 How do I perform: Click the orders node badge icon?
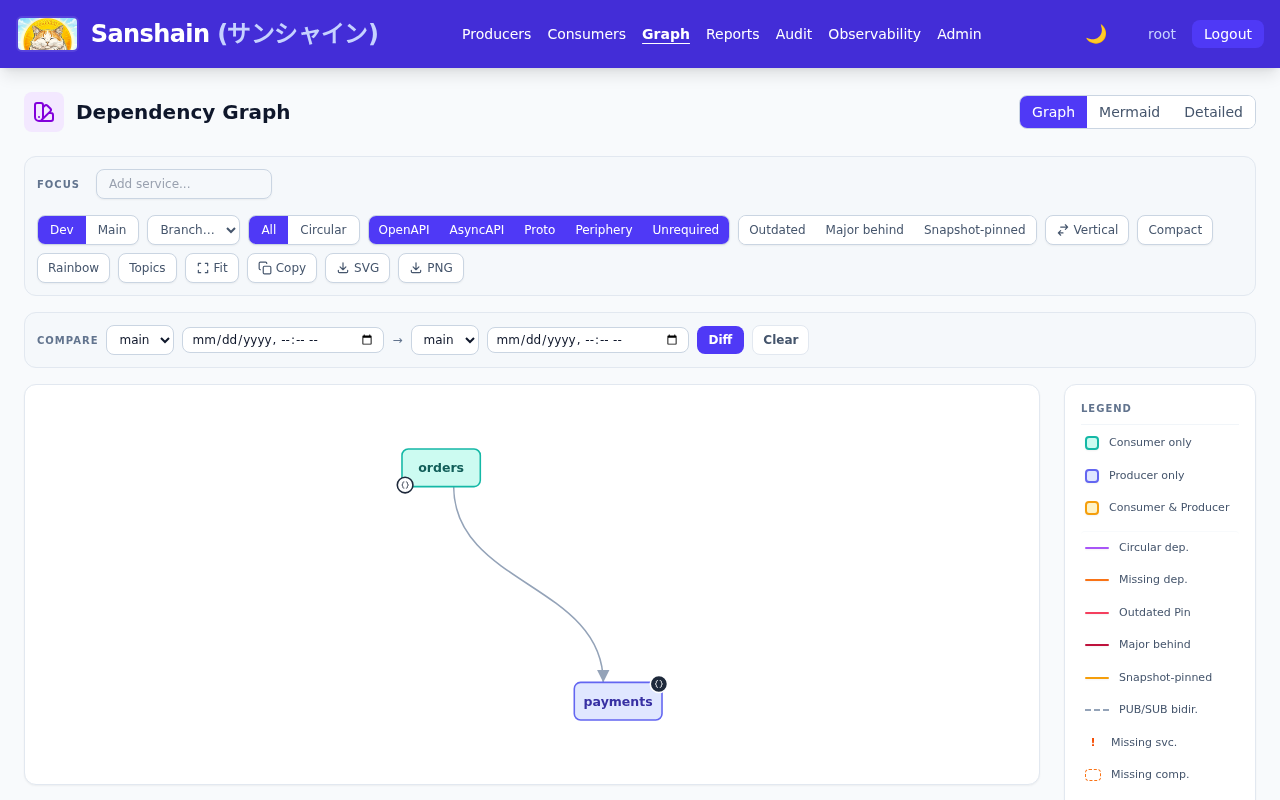click(x=405, y=485)
